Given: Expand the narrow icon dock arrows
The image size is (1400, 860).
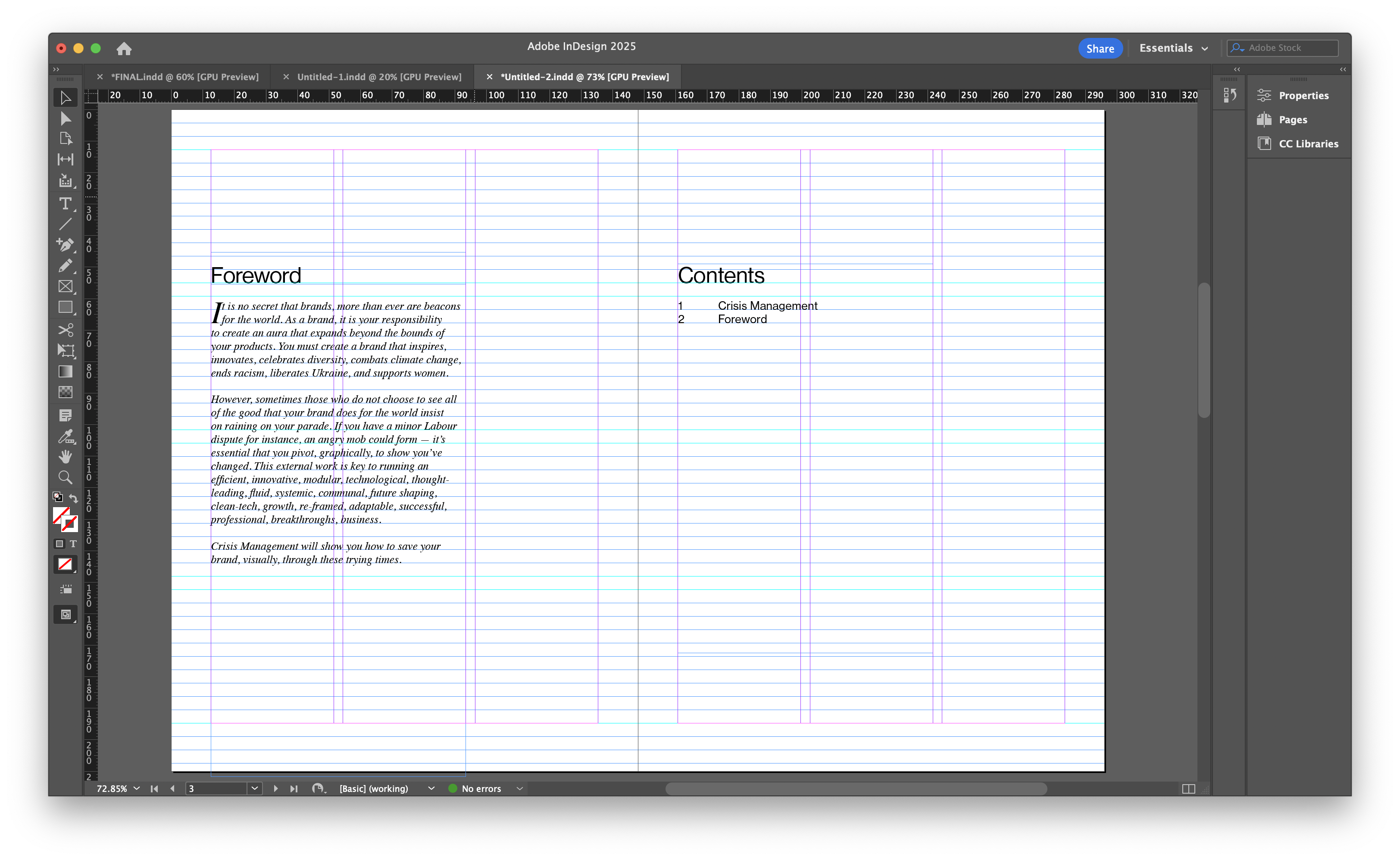Looking at the screenshot, I should (x=1237, y=69).
